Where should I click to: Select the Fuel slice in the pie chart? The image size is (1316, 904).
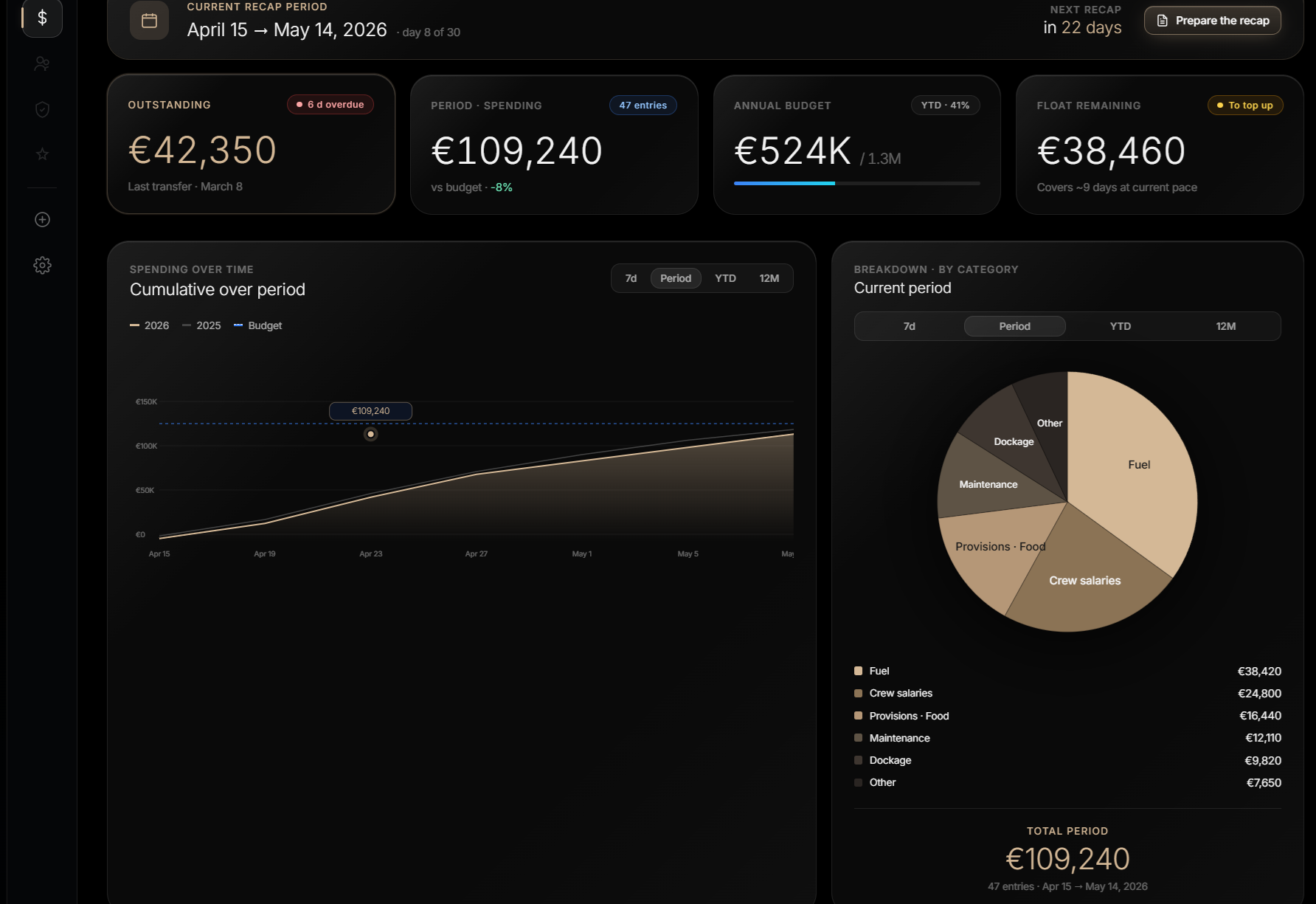(1140, 465)
